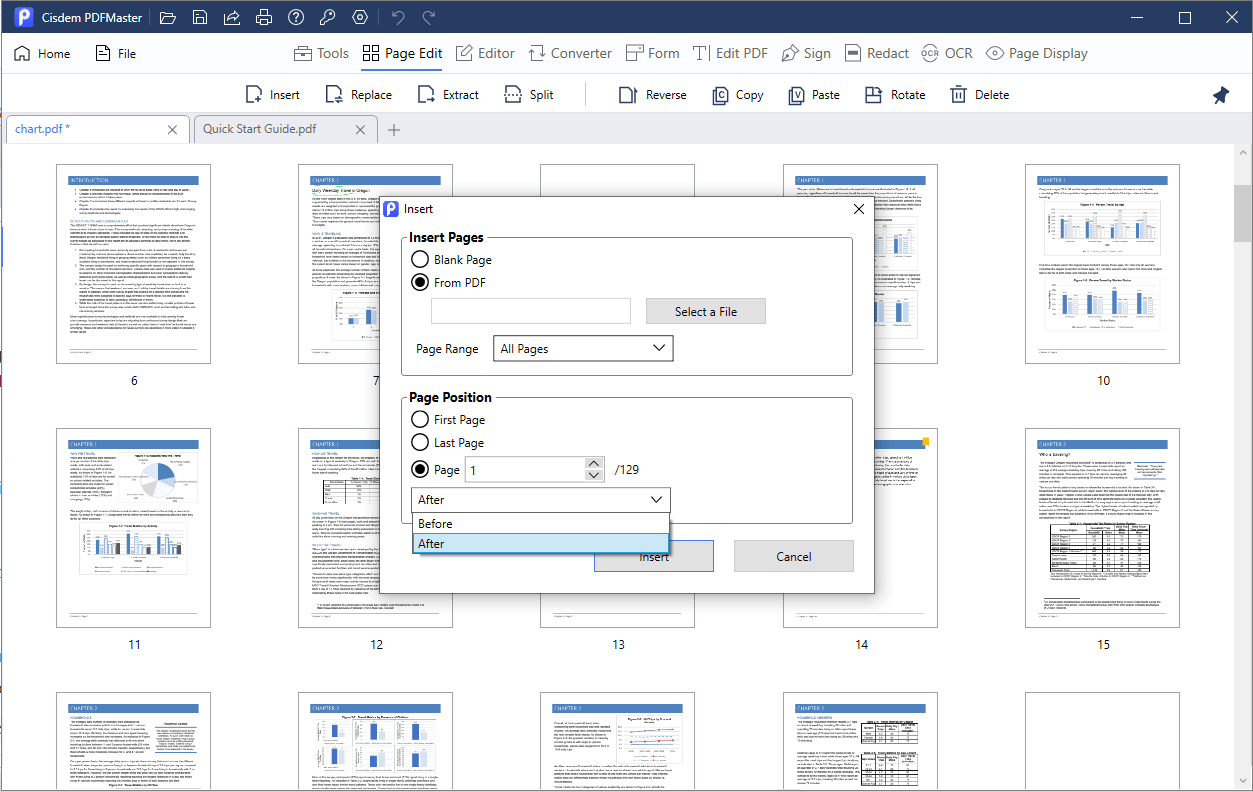
Task: Select page 15 thumbnail
Action: pyautogui.click(x=1103, y=528)
